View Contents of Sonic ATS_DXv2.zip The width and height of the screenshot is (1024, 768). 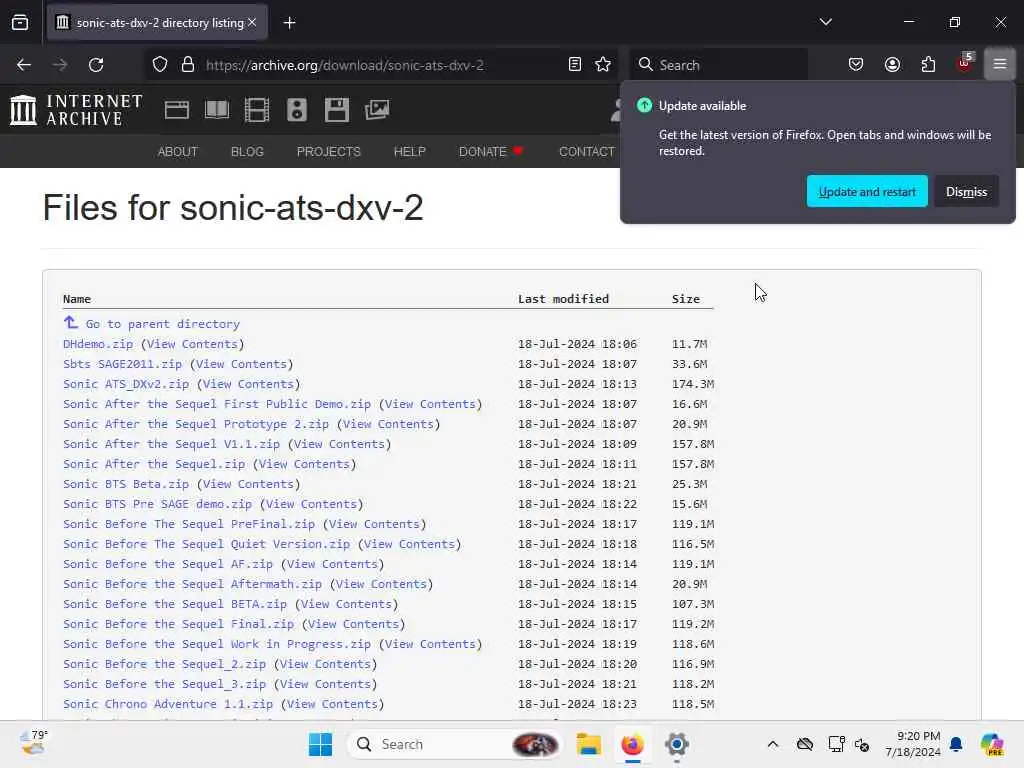click(x=249, y=384)
